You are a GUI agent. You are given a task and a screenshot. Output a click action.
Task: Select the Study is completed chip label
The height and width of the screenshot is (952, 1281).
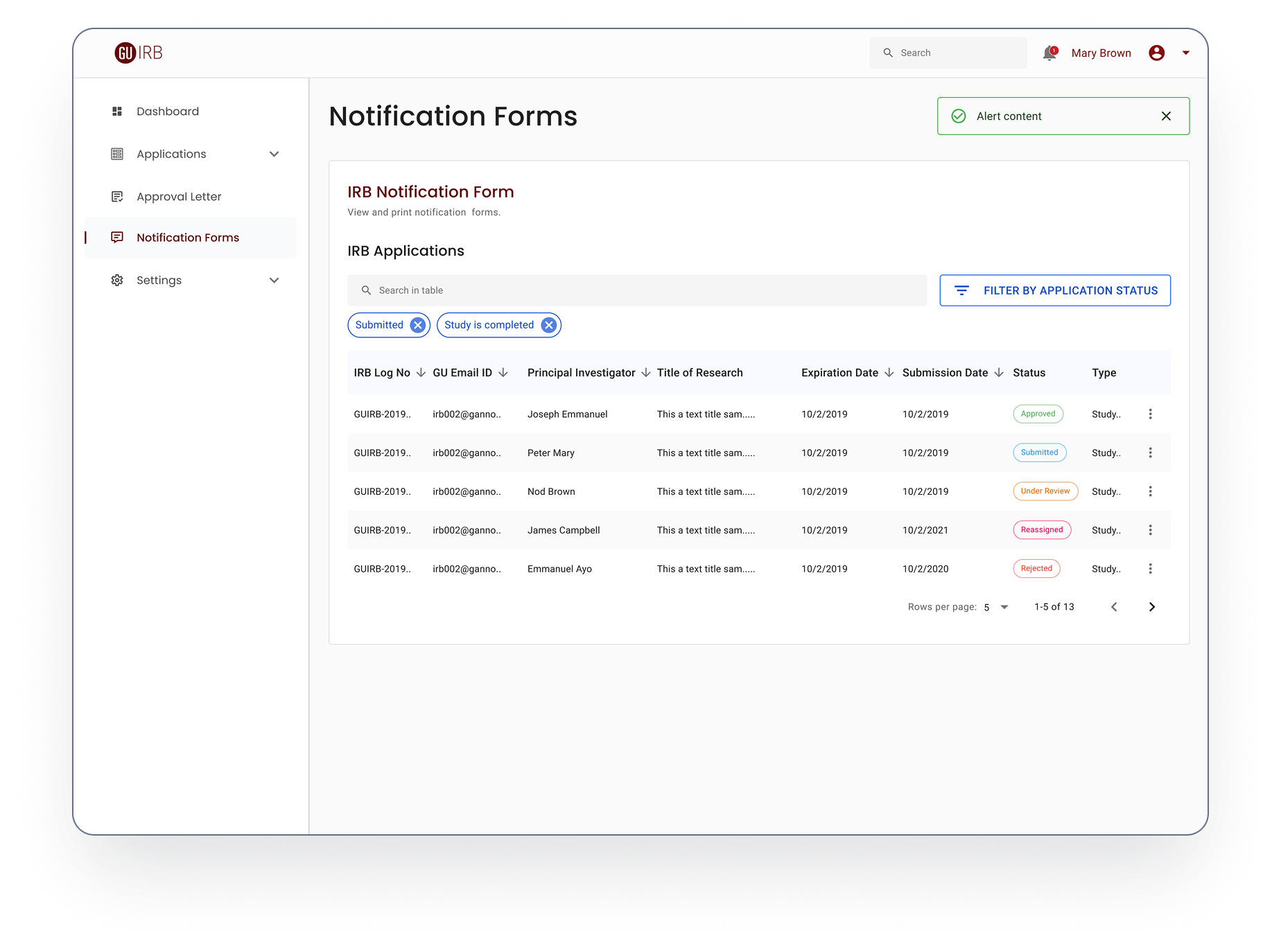click(x=489, y=325)
